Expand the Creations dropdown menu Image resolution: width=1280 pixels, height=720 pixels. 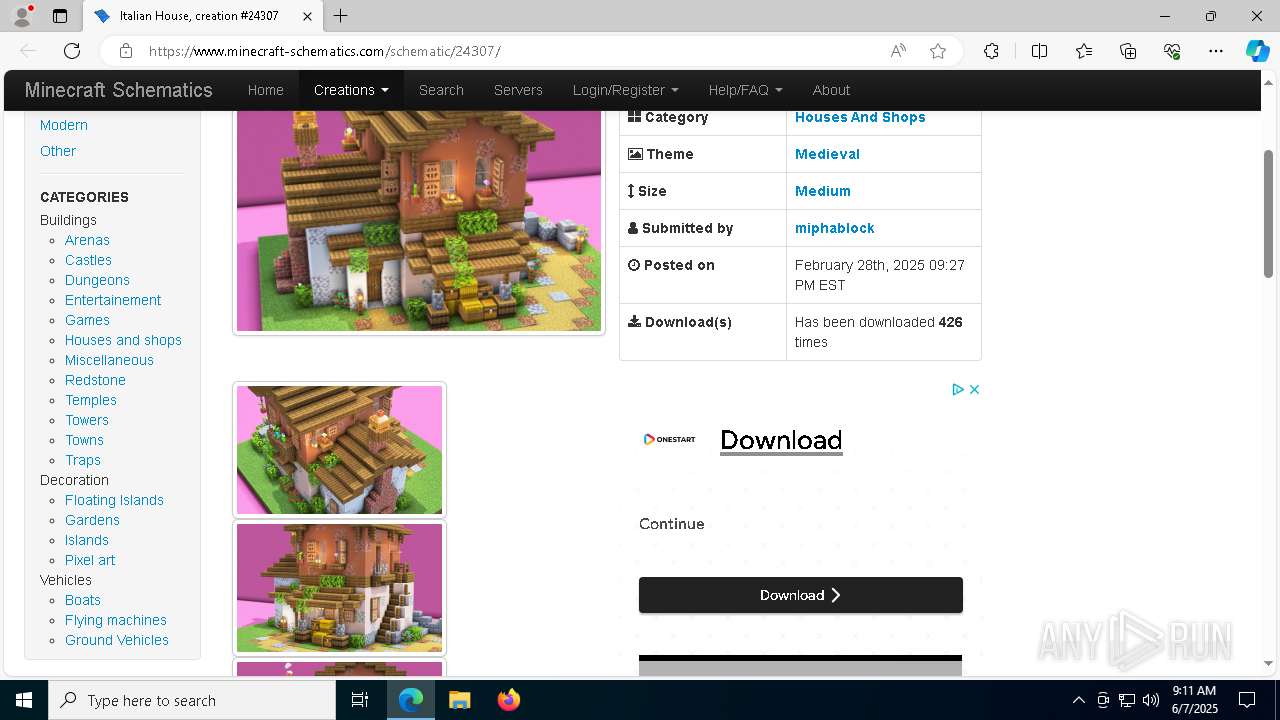(x=351, y=90)
